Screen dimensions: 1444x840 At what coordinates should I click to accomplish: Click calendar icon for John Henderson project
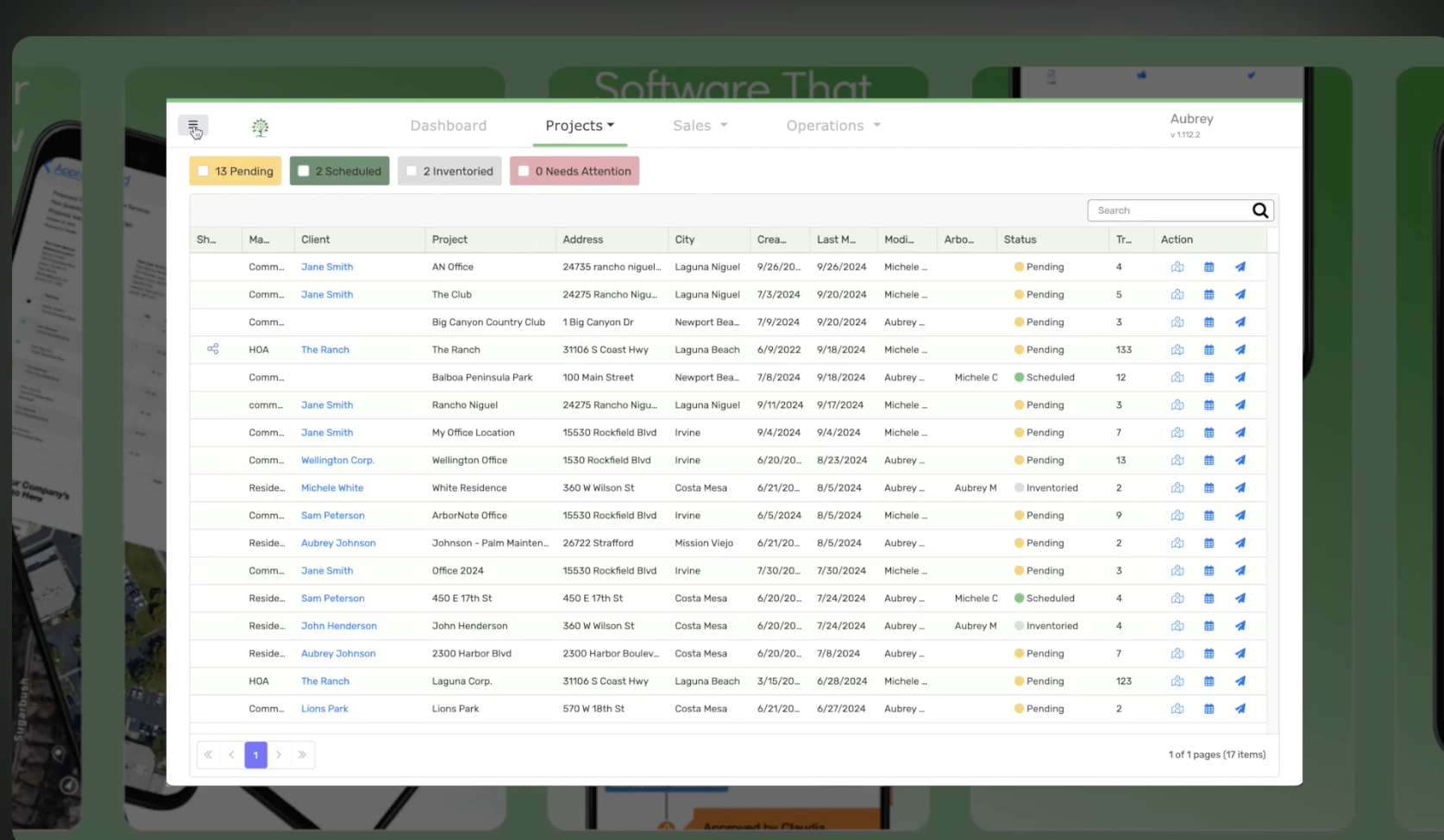[1209, 626]
